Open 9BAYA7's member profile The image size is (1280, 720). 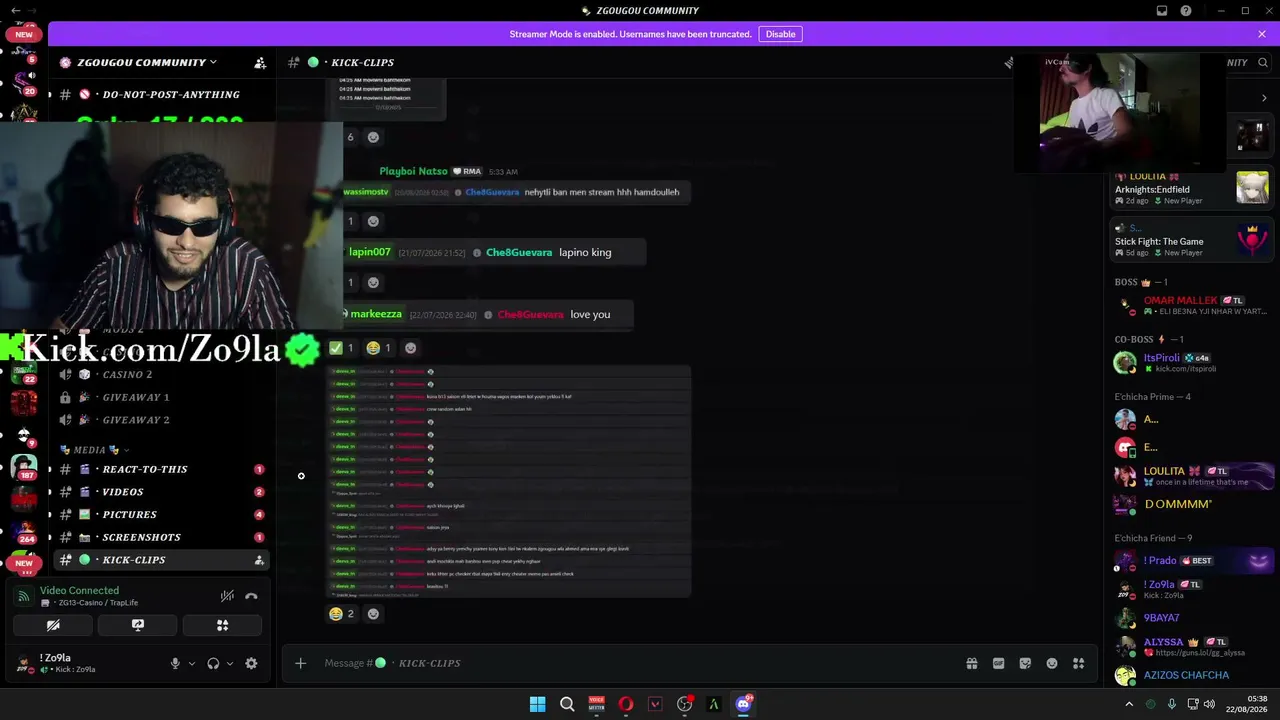coord(1192,618)
